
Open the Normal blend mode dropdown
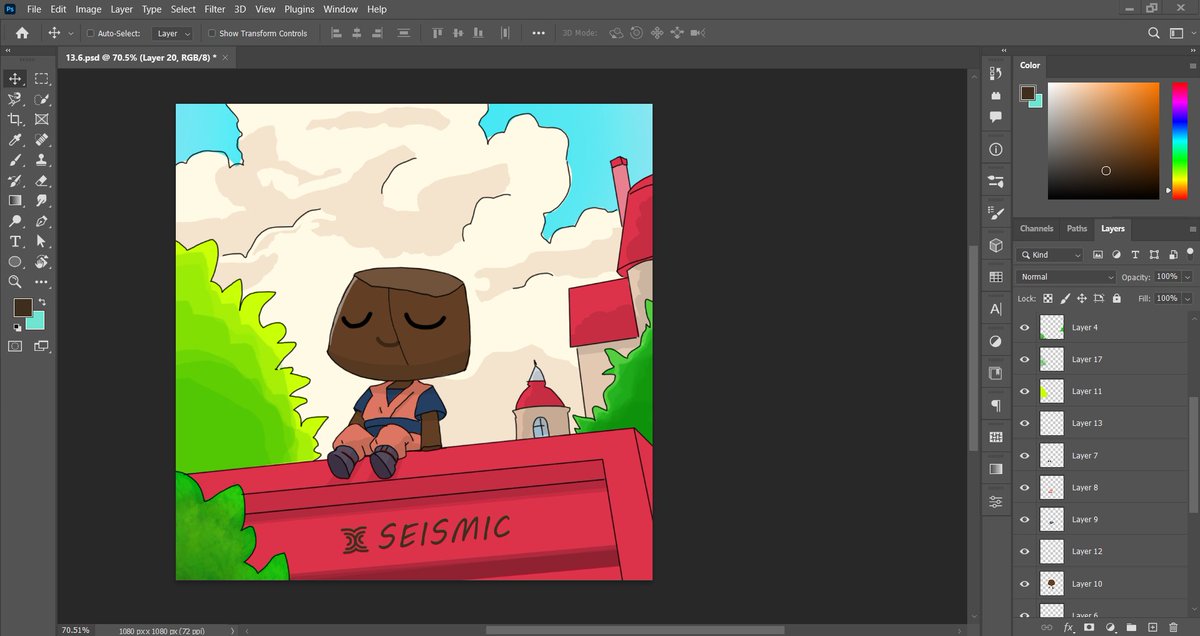(1066, 276)
